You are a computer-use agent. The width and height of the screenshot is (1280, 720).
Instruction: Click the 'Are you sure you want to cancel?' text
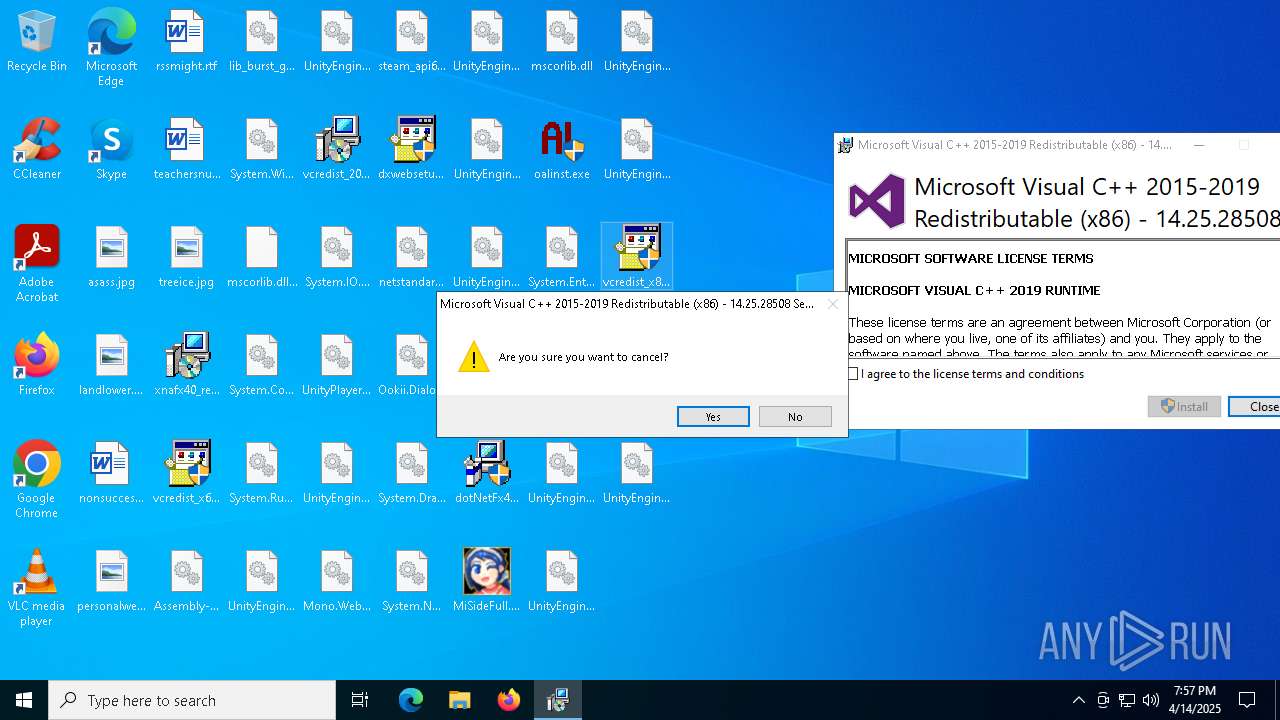tap(584, 357)
